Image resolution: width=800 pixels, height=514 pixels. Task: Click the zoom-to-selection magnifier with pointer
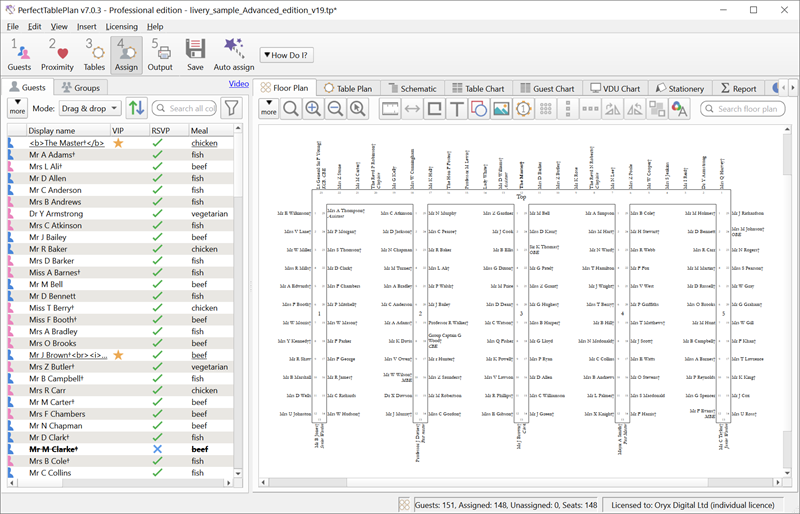pyautogui.click(x=358, y=109)
